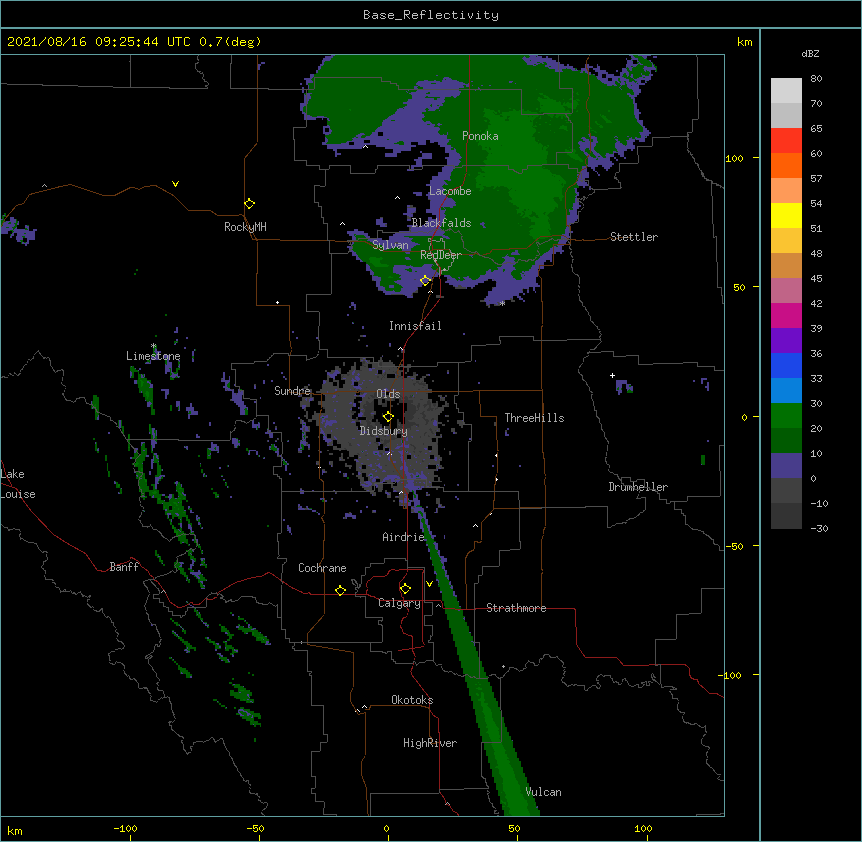Click the Didsbury label
This screenshot has height=842, width=862.
[x=384, y=431]
